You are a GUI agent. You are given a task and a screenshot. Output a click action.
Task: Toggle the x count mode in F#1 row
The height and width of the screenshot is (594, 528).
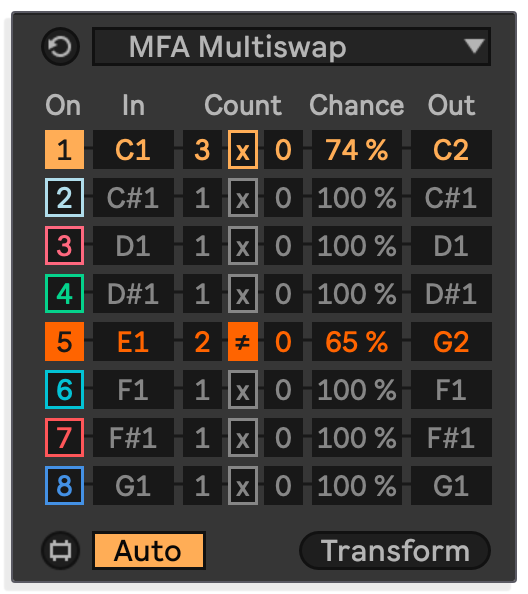point(243,438)
